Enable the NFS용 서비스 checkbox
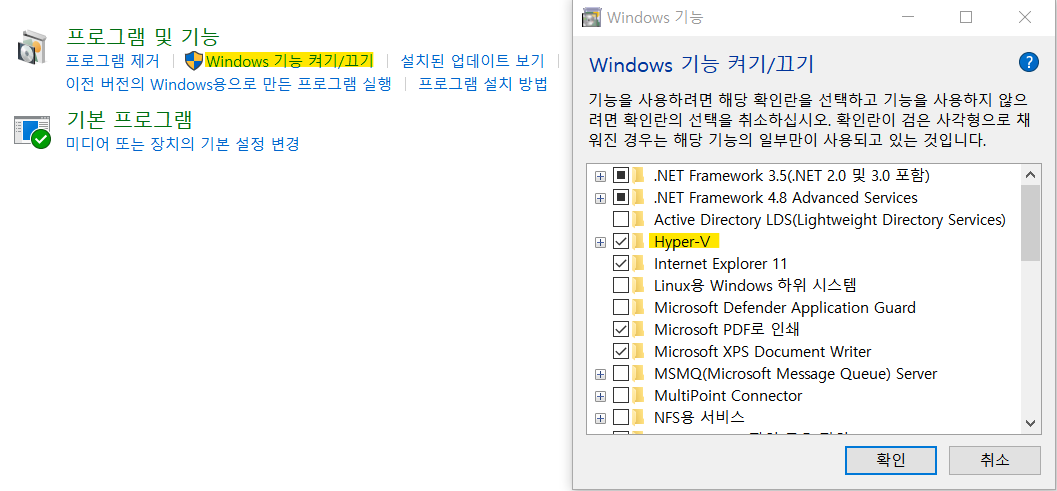This screenshot has height=491, width=1057. (621, 417)
